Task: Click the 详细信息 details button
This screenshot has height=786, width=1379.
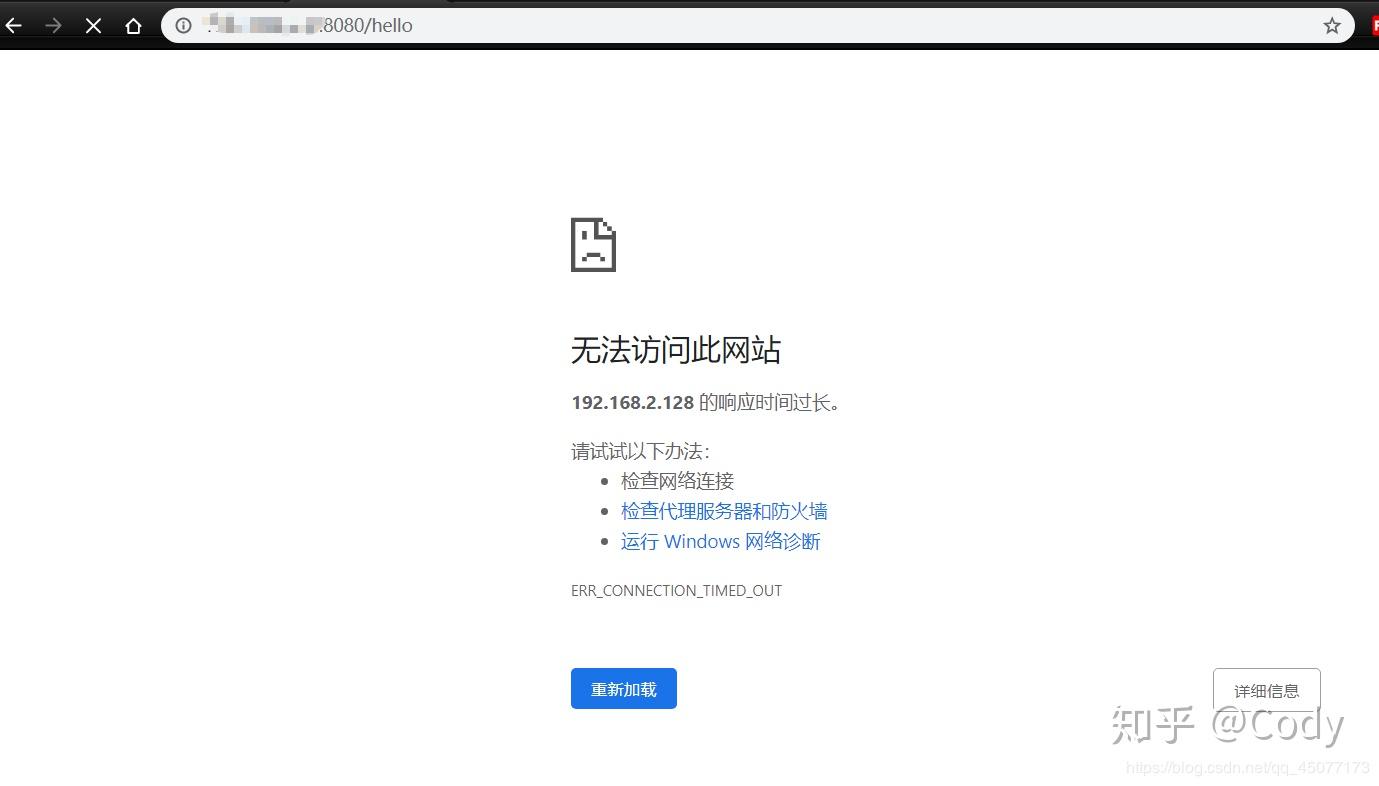Action: [1266, 690]
